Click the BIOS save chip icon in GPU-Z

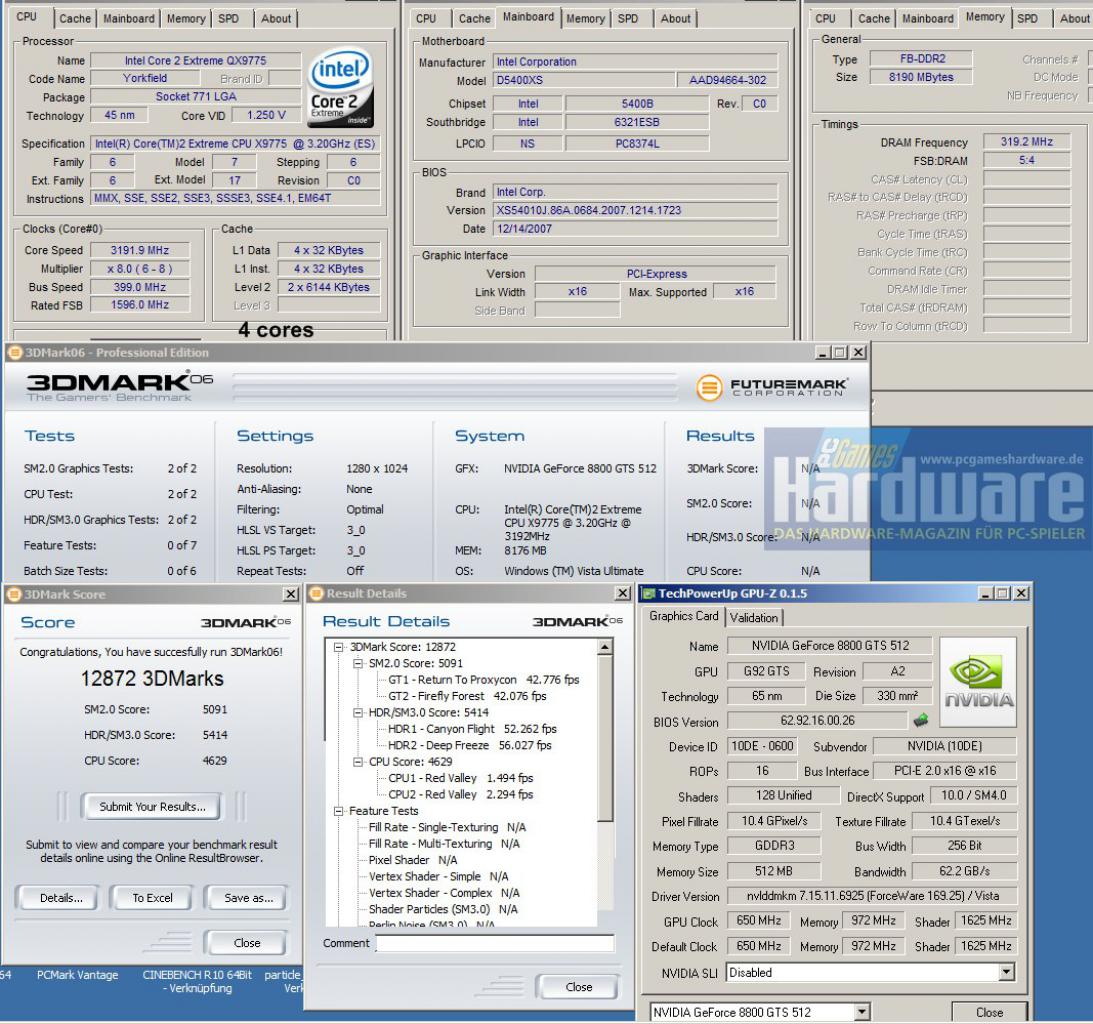pyautogui.click(x=921, y=719)
